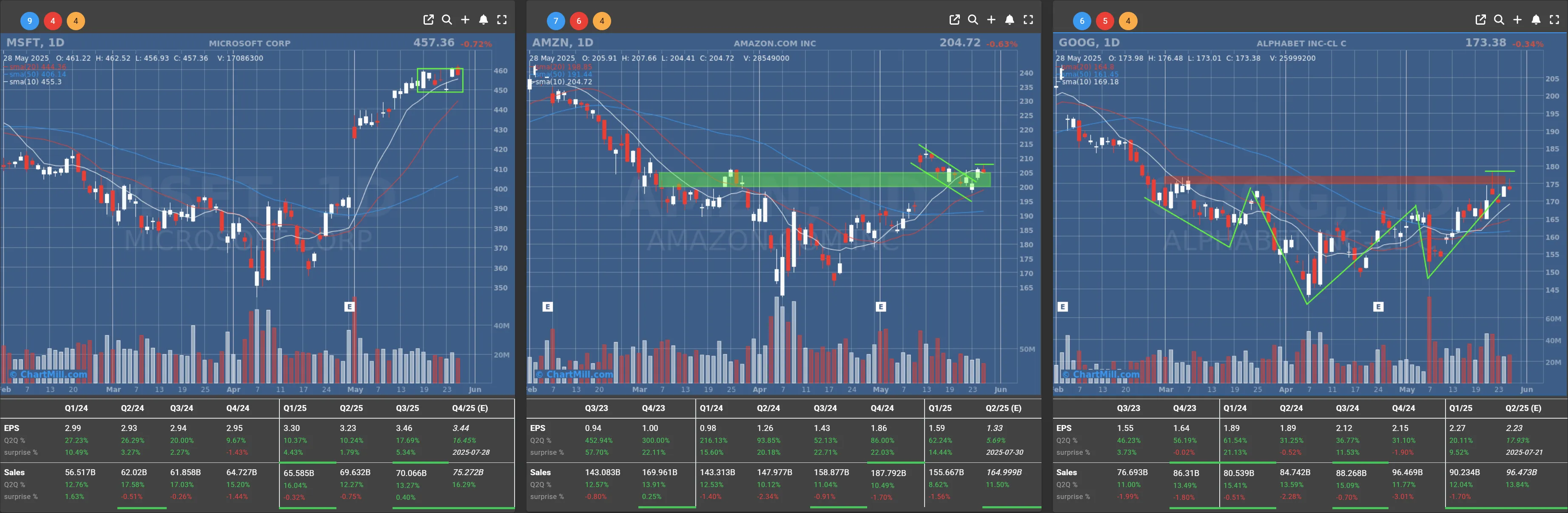Click AMZN next earnings date 2025-07-30
This screenshot has width=1568, height=513.
[x=1005, y=453]
